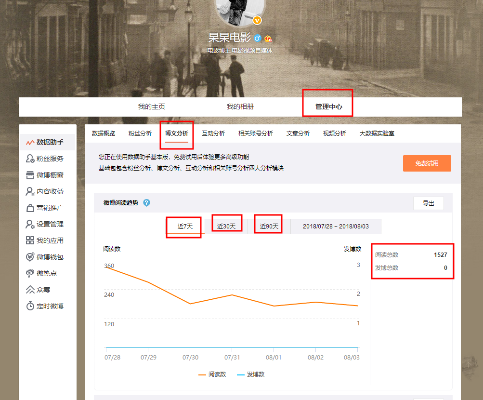The height and width of the screenshot is (400, 483).
Task: Click the 07/28 chart axis label
Action: click(112, 357)
